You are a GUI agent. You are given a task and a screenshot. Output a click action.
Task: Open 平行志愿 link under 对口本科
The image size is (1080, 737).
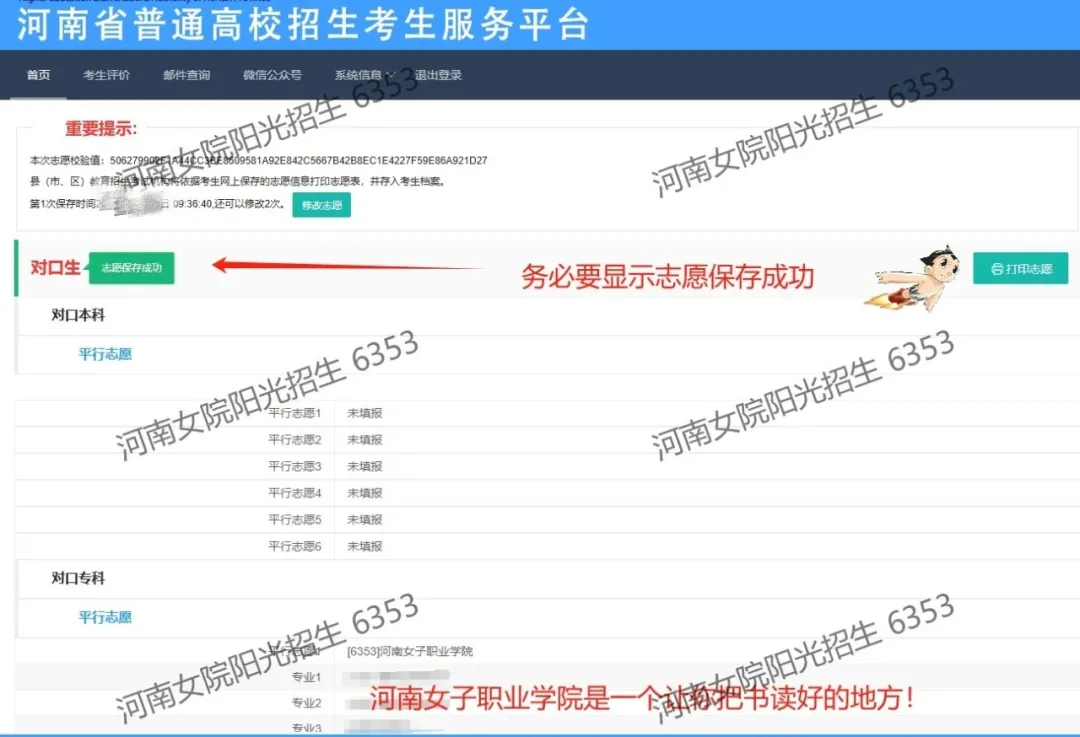click(105, 354)
